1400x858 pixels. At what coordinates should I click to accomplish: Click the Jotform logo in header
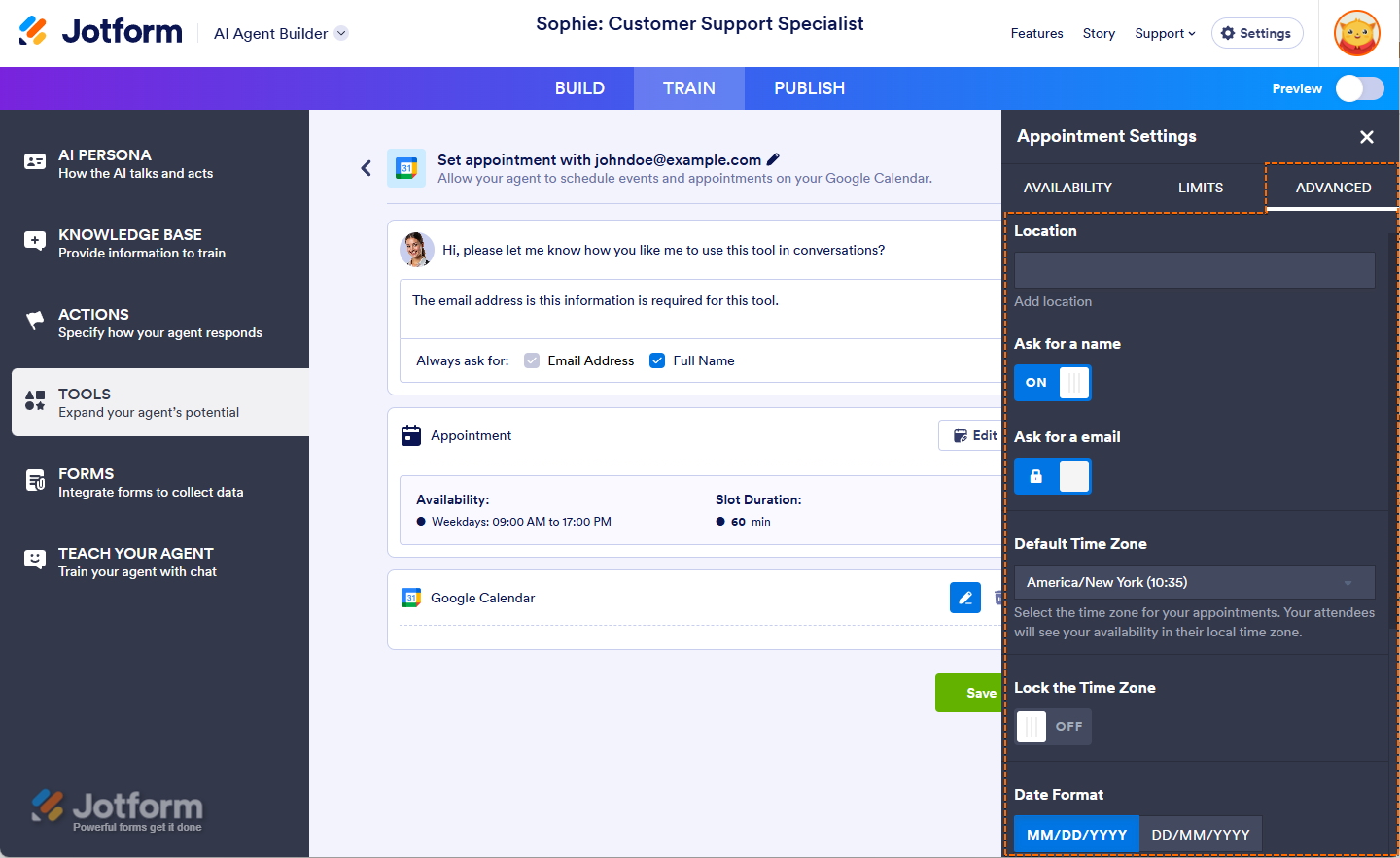tap(100, 32)
